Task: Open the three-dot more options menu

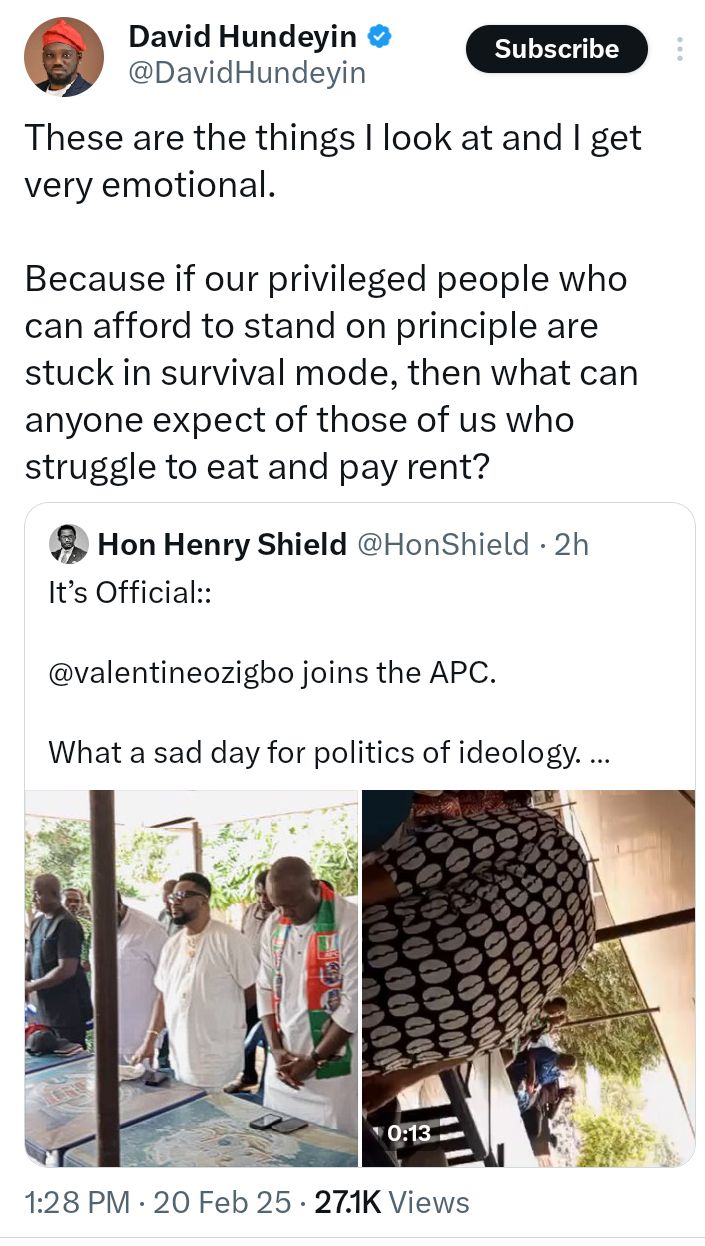Action: pyautogui.click(x=680, y=49)
